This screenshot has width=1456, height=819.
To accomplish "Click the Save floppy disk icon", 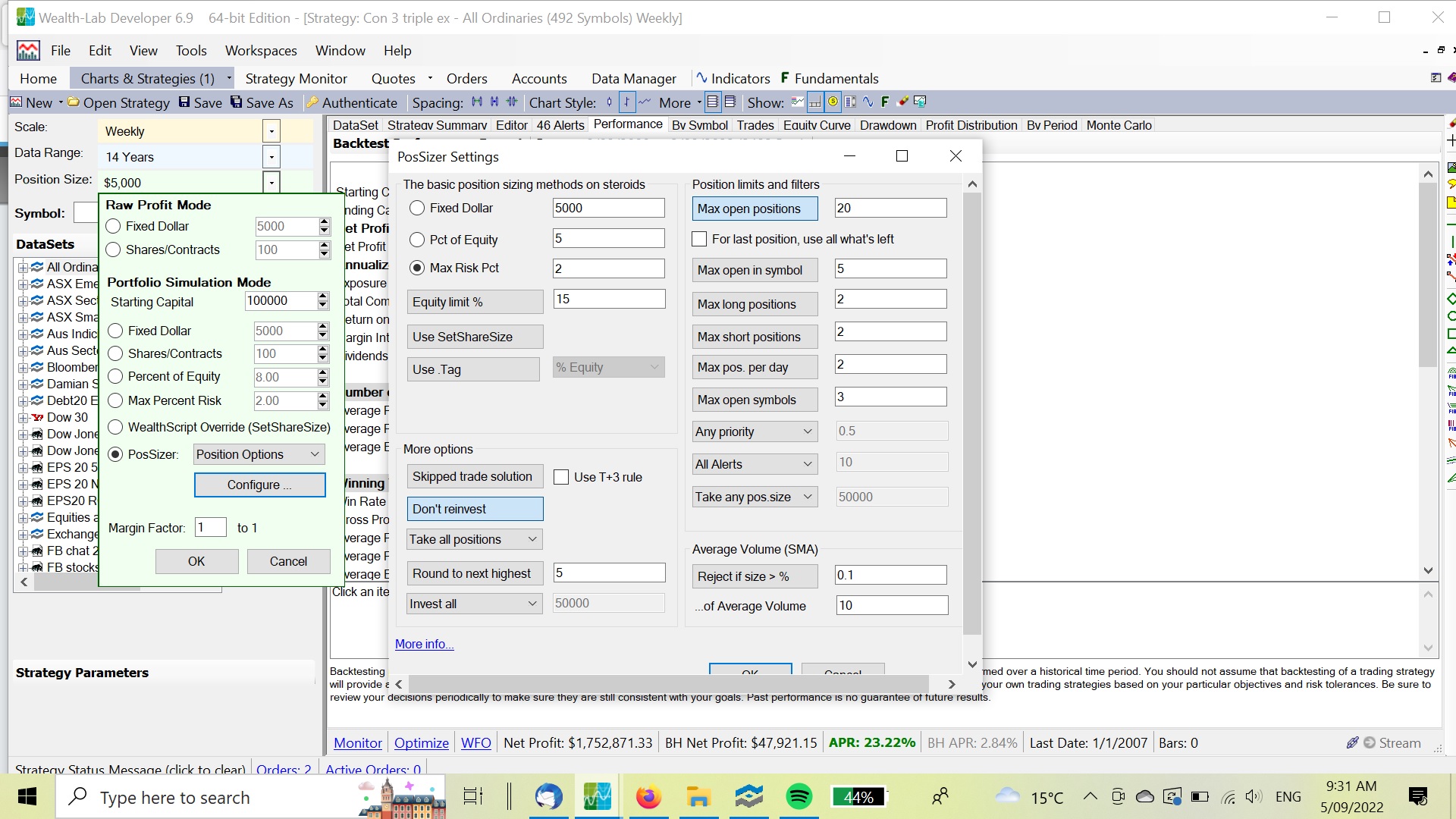I will 184,102.
